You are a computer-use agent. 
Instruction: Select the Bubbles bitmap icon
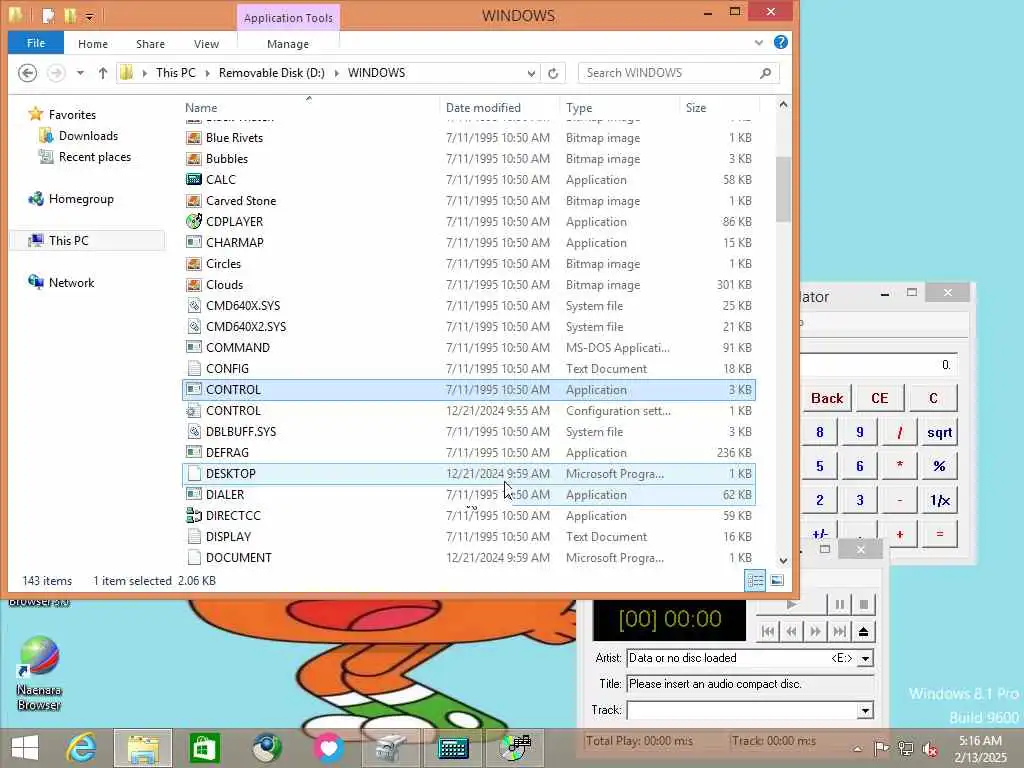click(193, 159)
